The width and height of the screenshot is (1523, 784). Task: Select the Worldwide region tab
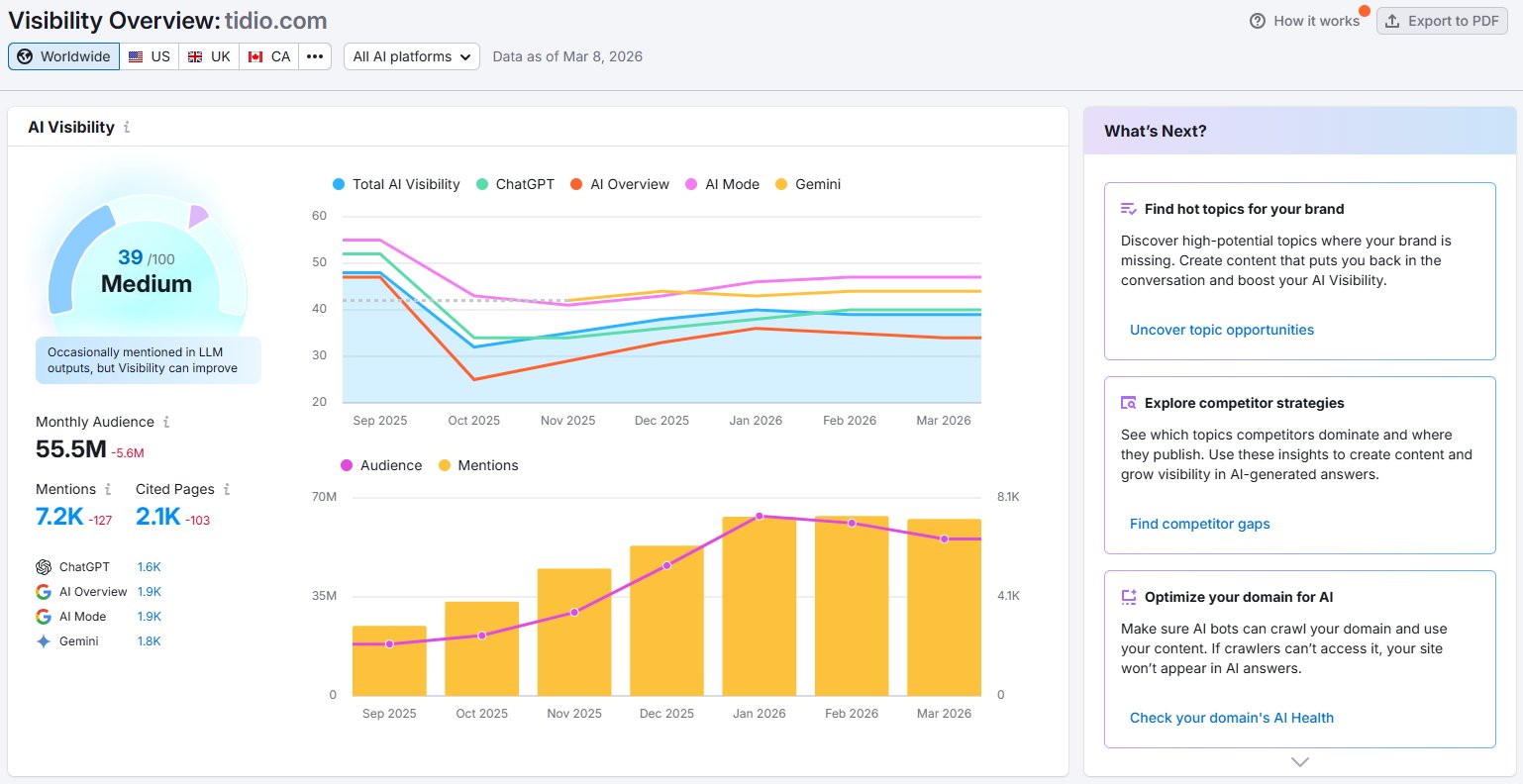pos(64,56)
